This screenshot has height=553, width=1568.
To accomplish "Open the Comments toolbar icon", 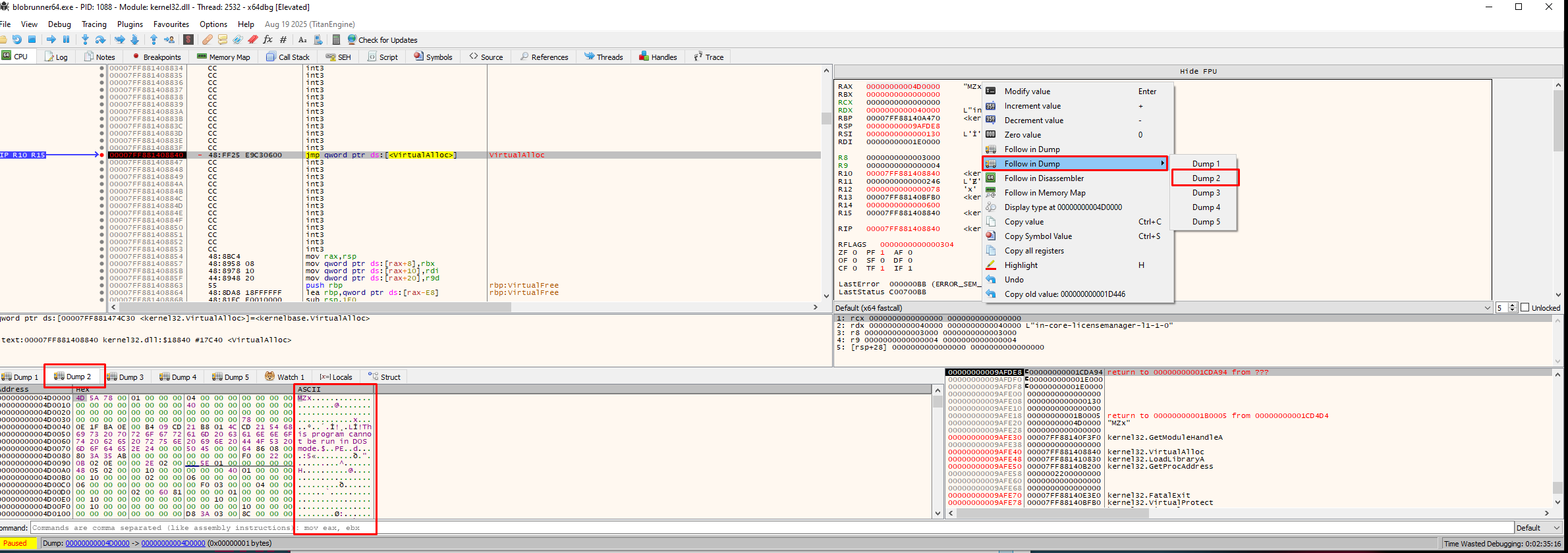I will 223,39.
